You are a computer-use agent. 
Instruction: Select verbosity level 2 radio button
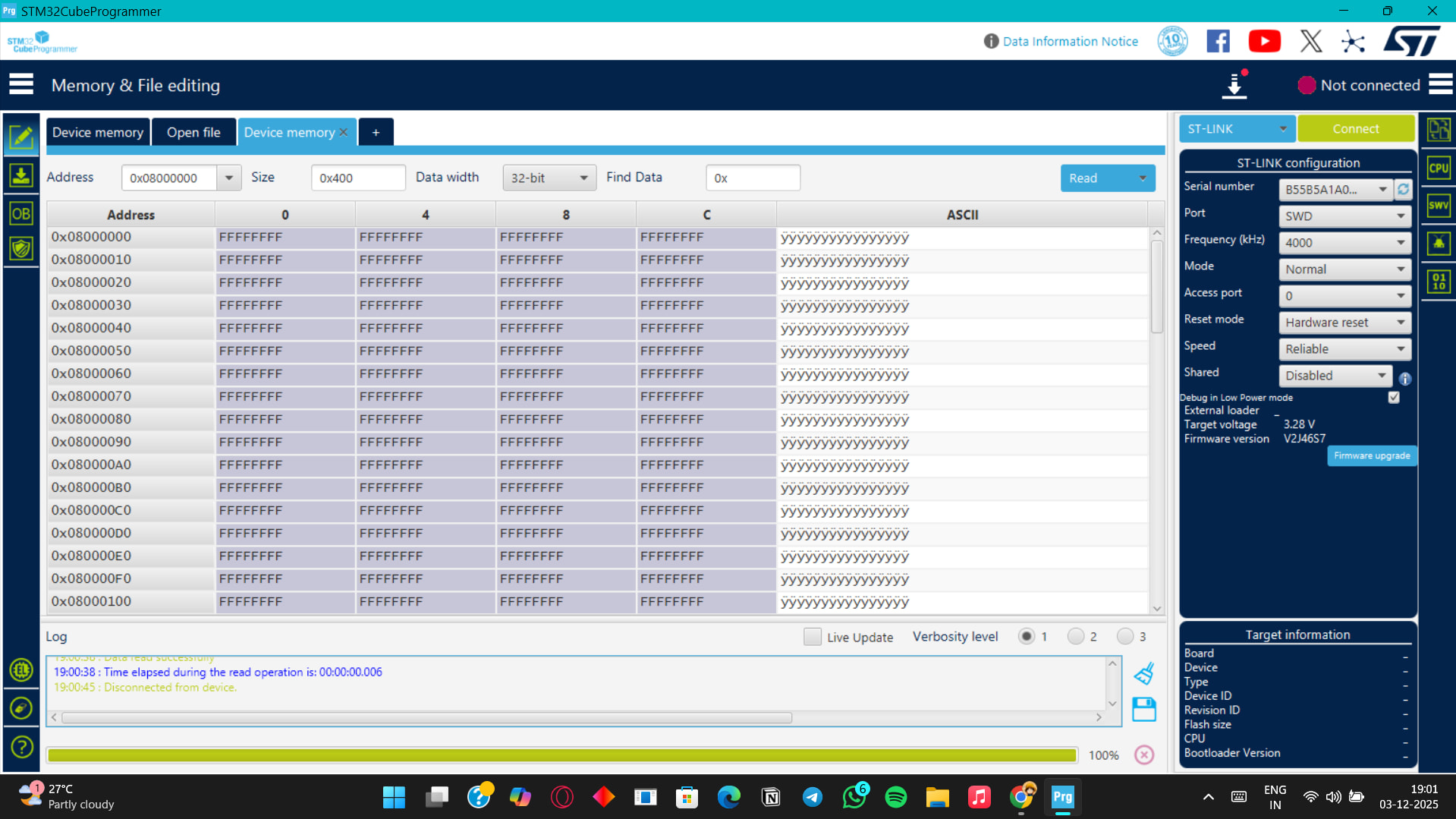[x=1076, y=637]
